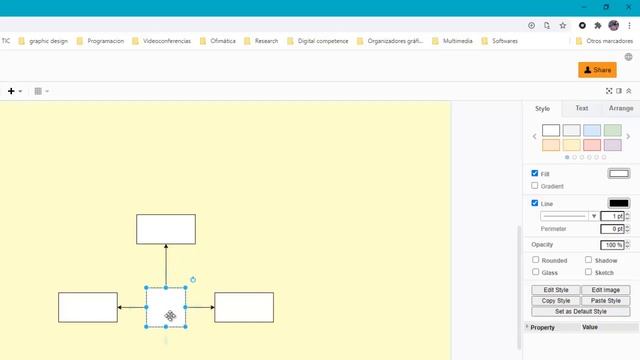Select the yellow style swatch

(571, 145)
